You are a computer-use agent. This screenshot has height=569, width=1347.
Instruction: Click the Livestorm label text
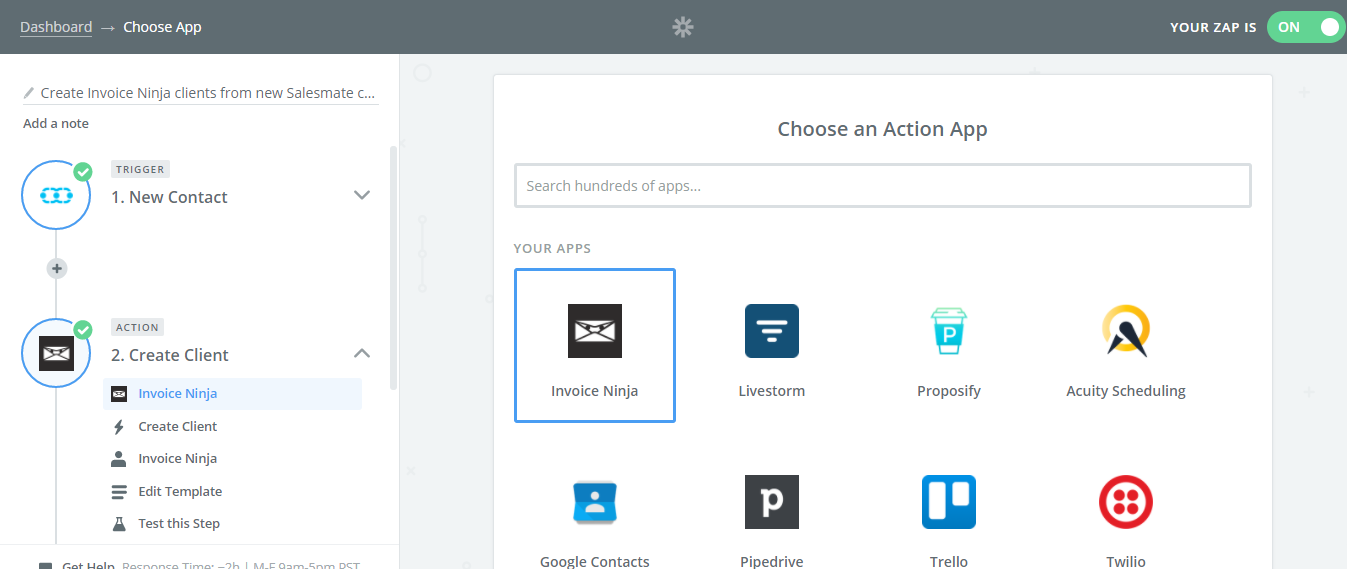click(x=772, y=391)
